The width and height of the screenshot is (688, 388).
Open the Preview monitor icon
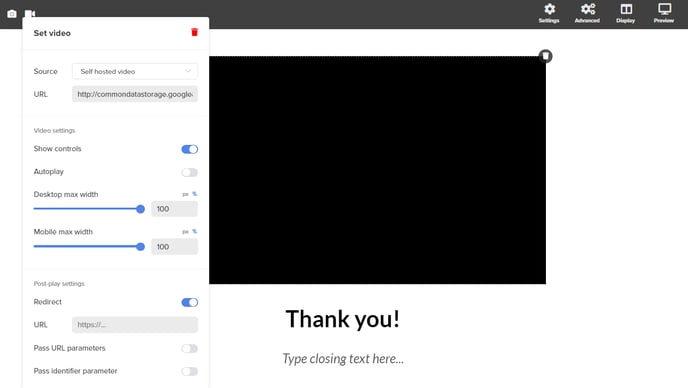point(664,13)
